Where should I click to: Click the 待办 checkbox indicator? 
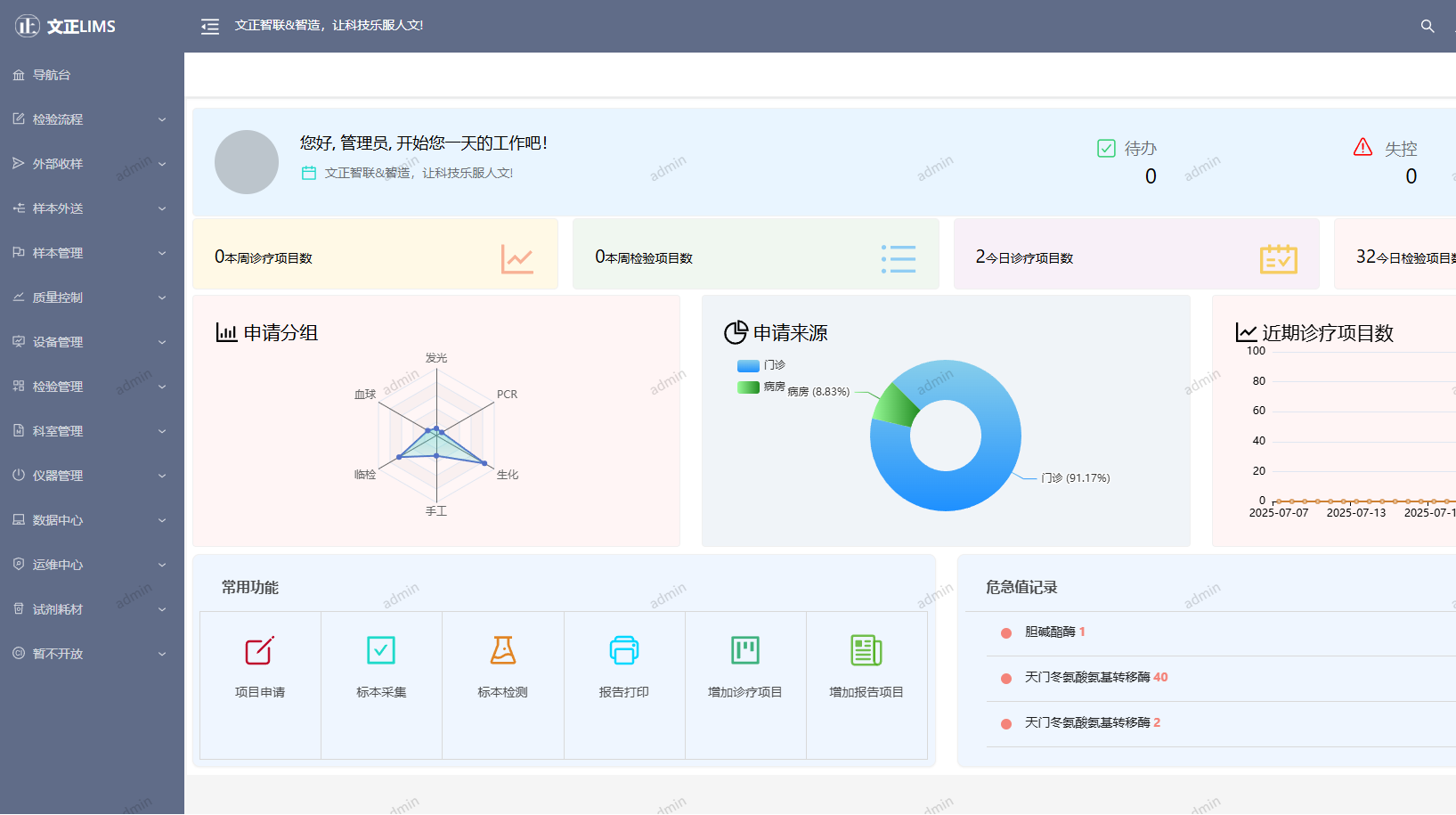pyautogui.click(x=1106, y=147)
